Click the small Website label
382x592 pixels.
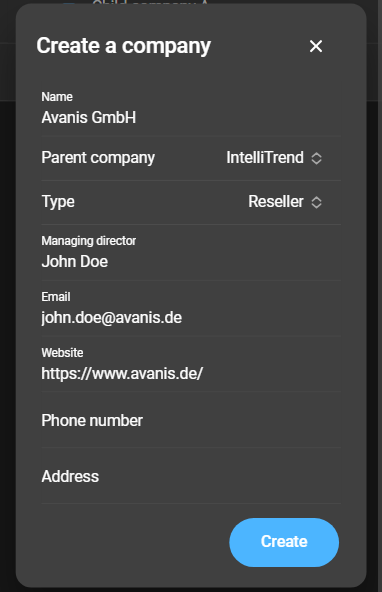coord(62,353)
